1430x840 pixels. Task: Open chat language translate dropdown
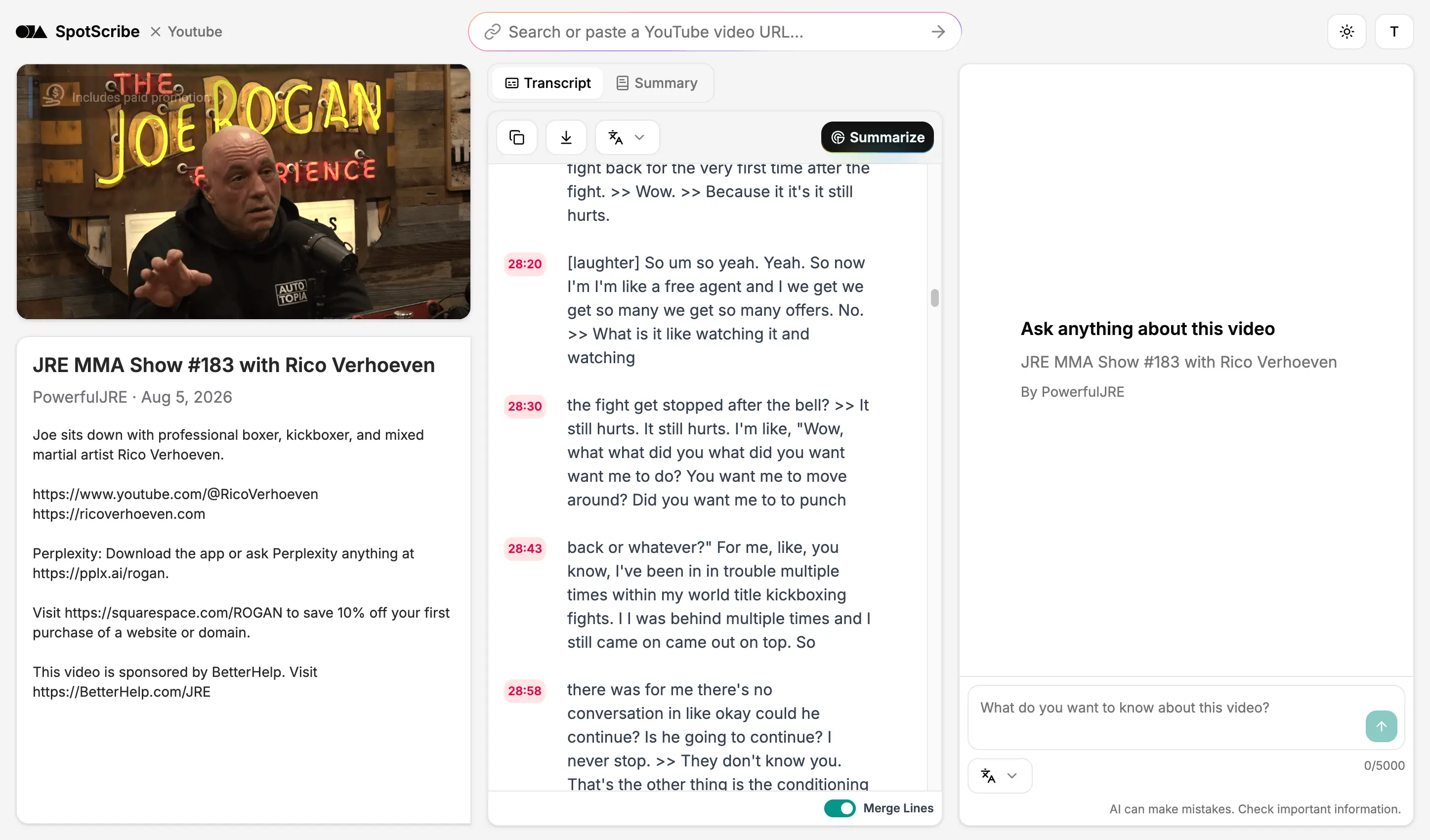click(999, 776)
